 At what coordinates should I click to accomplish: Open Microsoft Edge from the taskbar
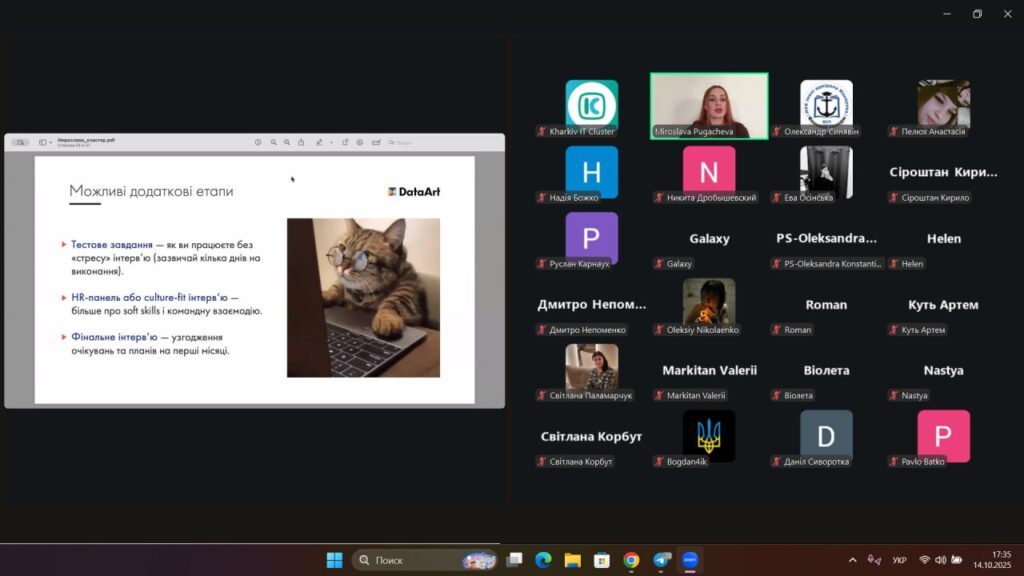tap(543, 560)
